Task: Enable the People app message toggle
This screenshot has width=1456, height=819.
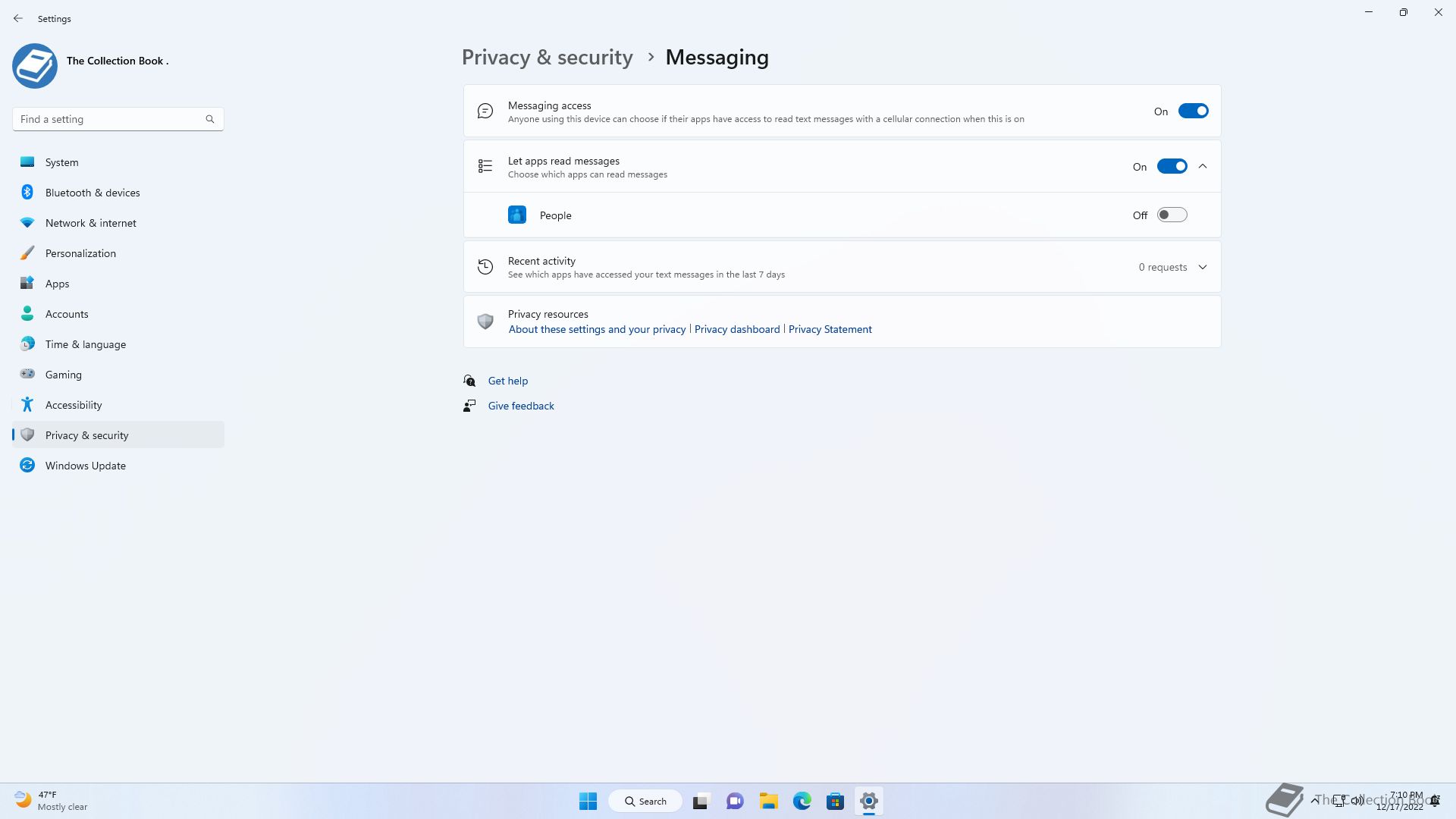Action: pyautogui.click(x=1172, y=215)
